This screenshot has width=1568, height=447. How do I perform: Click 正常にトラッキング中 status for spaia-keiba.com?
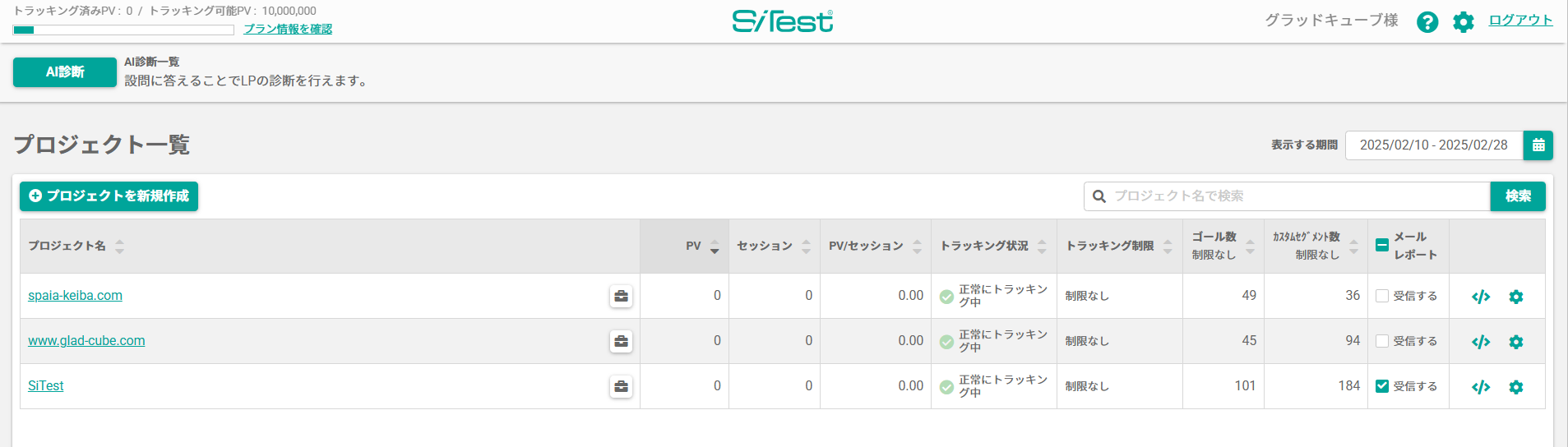[994, 296]
